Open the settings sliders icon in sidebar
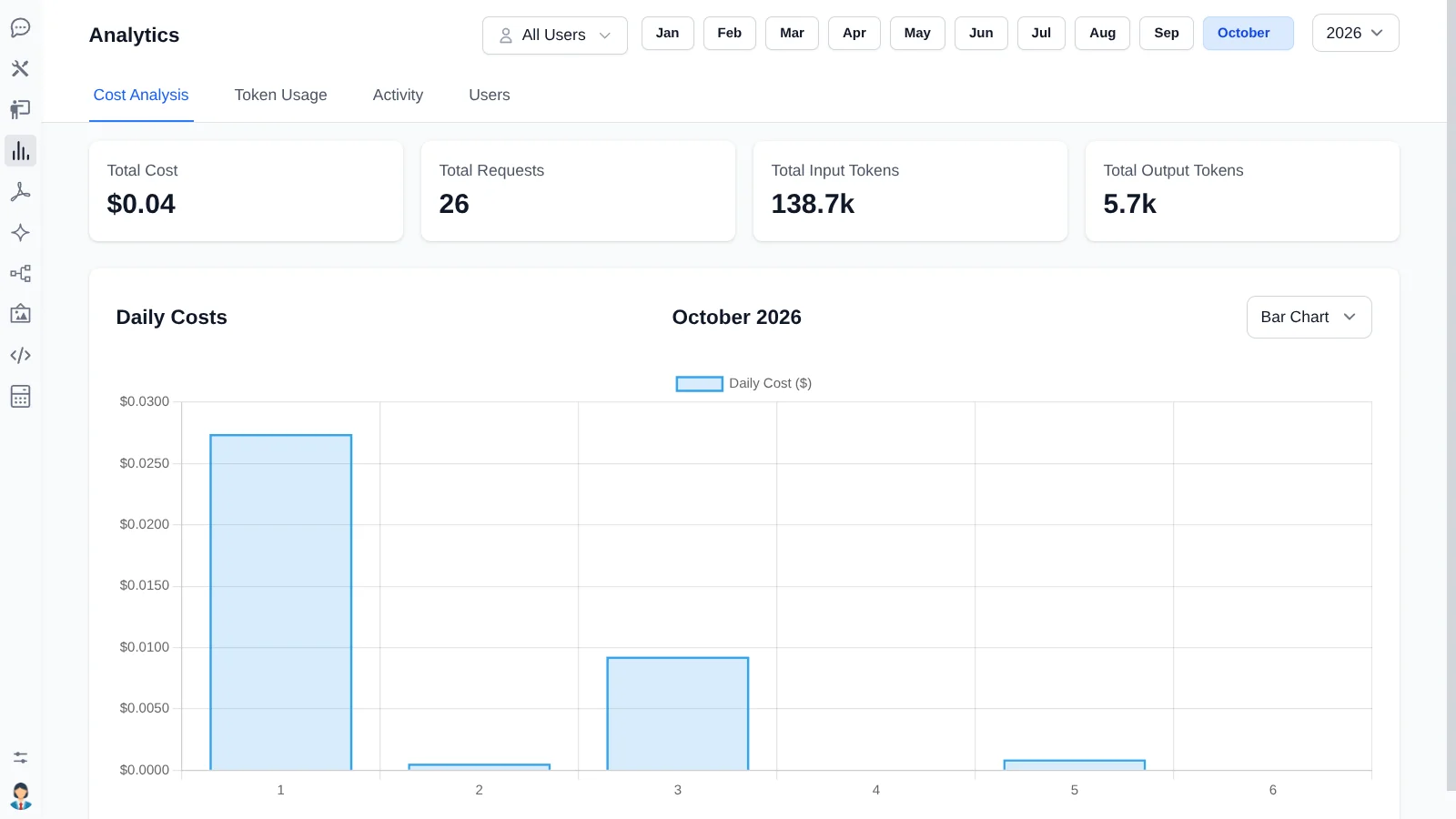 20,757
